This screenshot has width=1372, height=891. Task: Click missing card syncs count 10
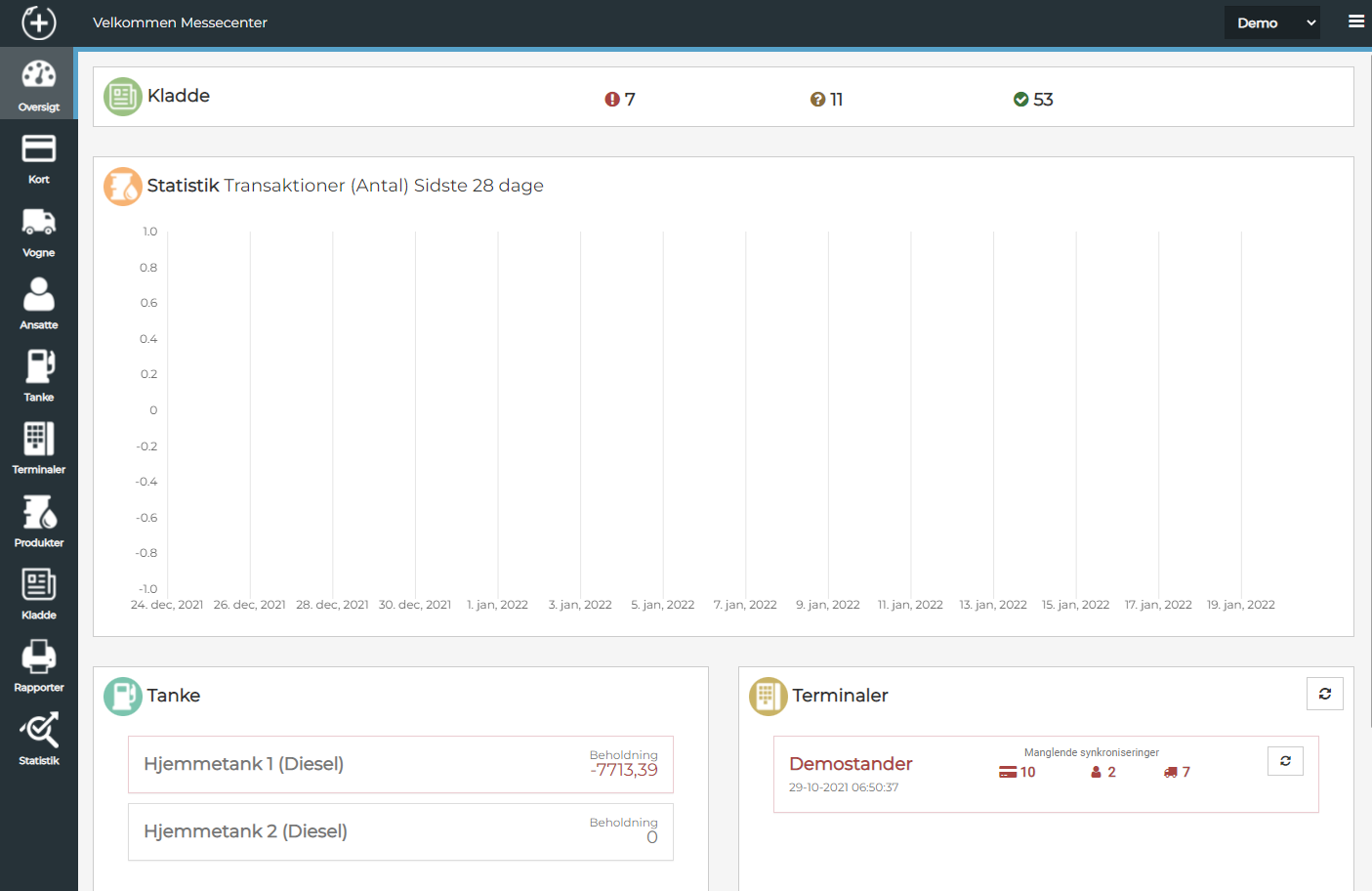(1018, 772)
